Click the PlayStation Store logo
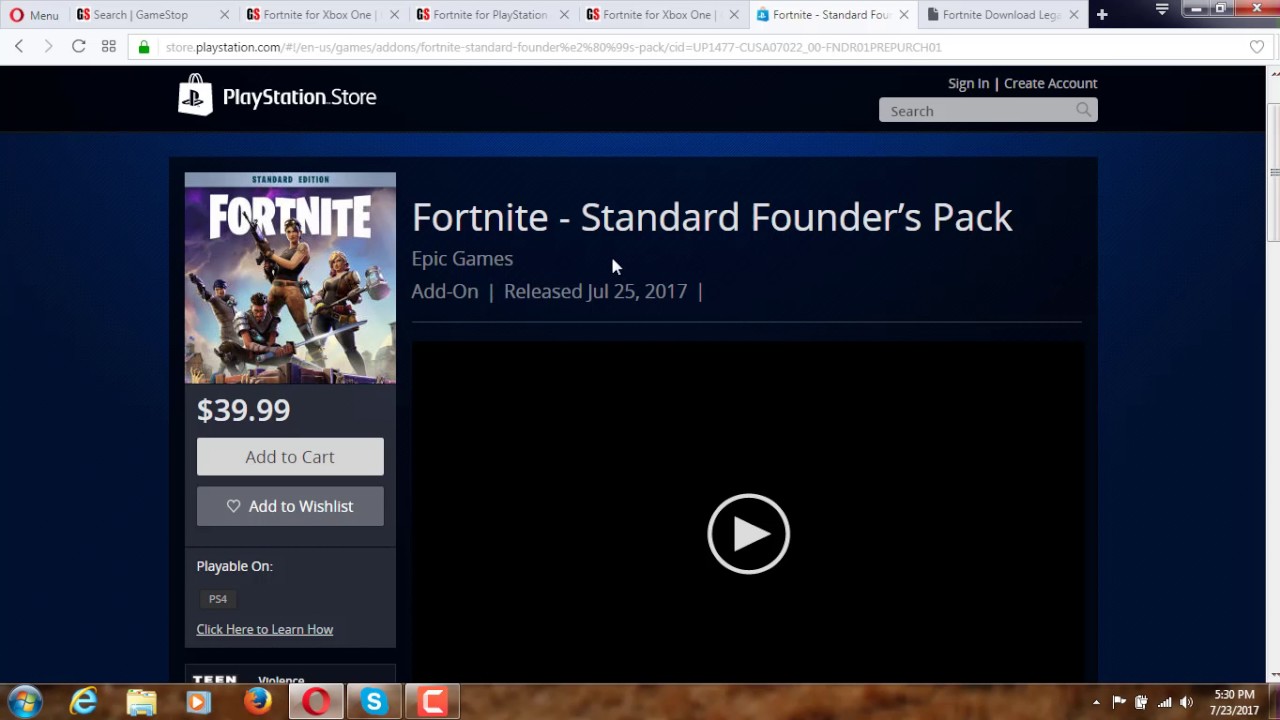 (277, 96)
